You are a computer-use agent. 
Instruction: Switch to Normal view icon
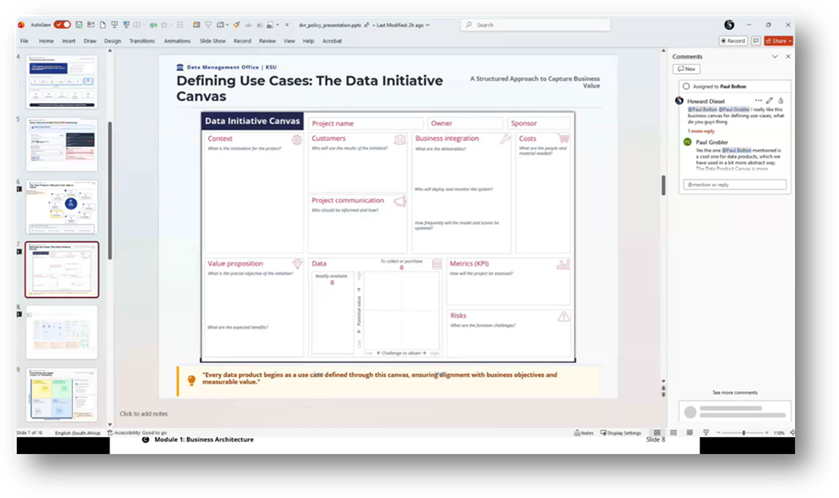pyautogui.click(x=657, y=433)
